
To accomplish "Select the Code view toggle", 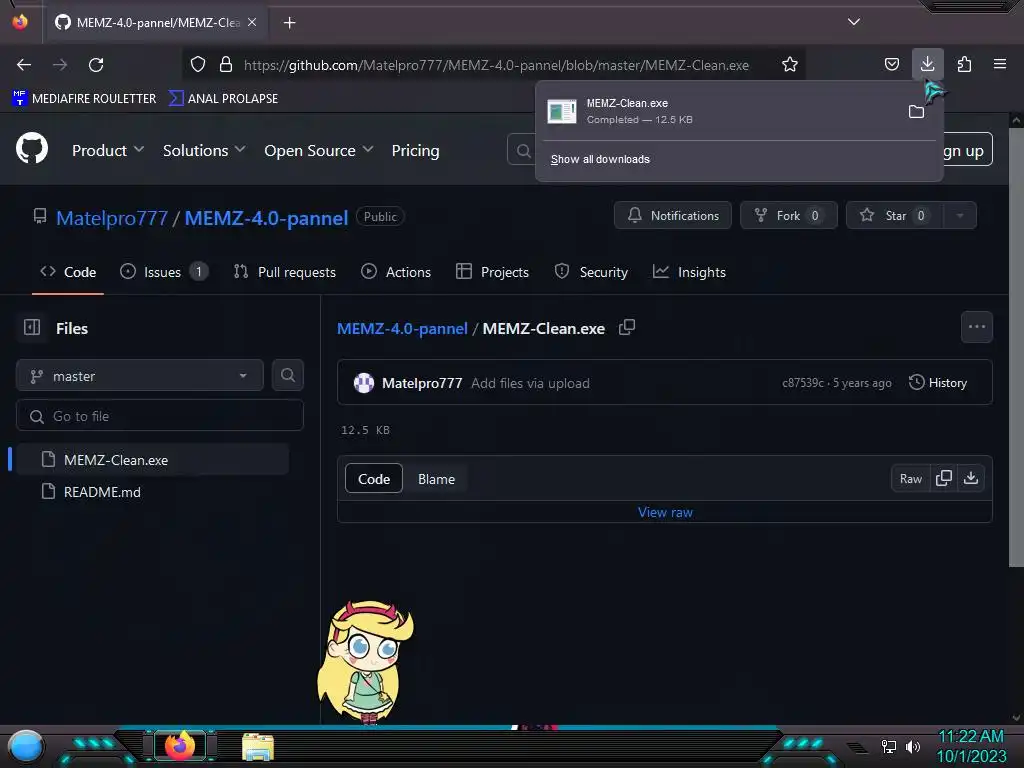I will click(374, 479).
